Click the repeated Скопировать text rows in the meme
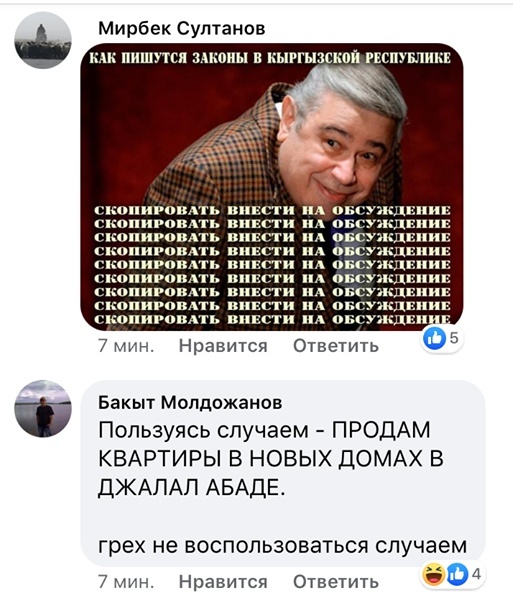 click(273, 265)
